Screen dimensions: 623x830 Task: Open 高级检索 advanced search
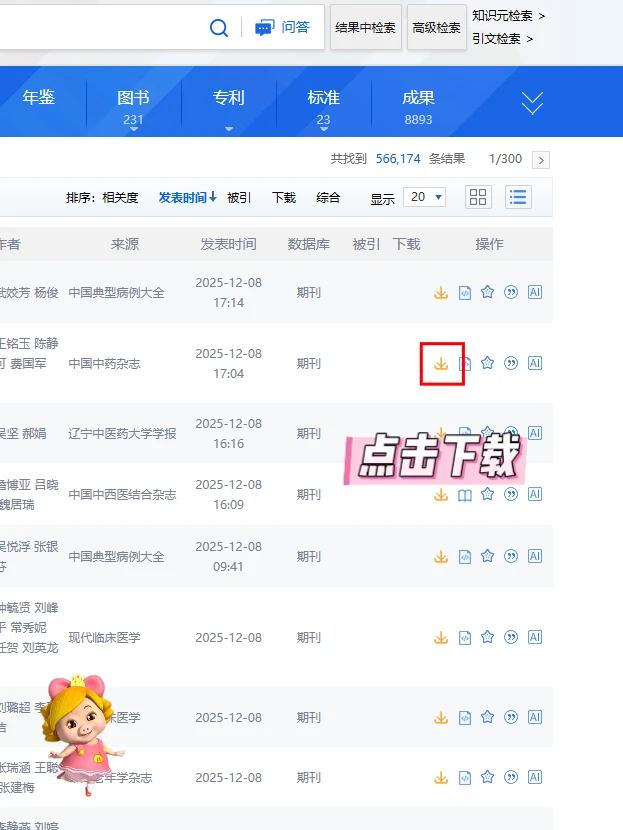(x=437, y=28)
